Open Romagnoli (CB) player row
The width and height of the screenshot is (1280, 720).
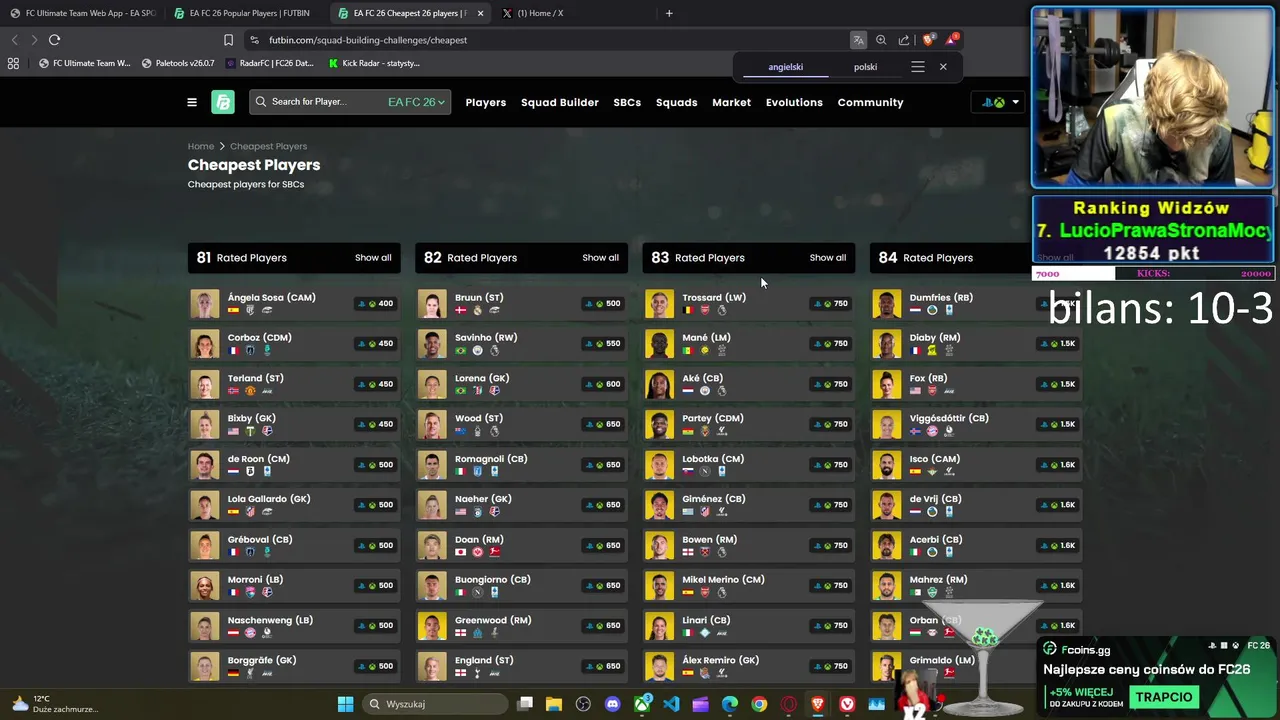coord(521,465)
